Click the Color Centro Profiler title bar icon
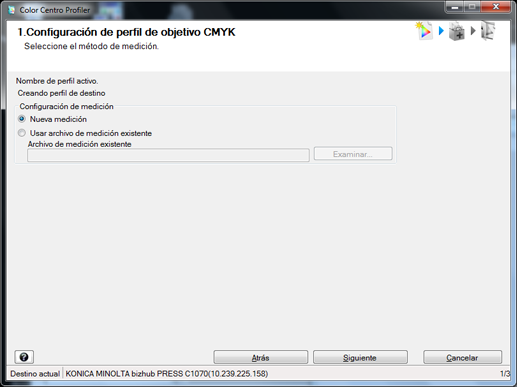The width and height of the screenshot is (517, 387). coord(12,10)
